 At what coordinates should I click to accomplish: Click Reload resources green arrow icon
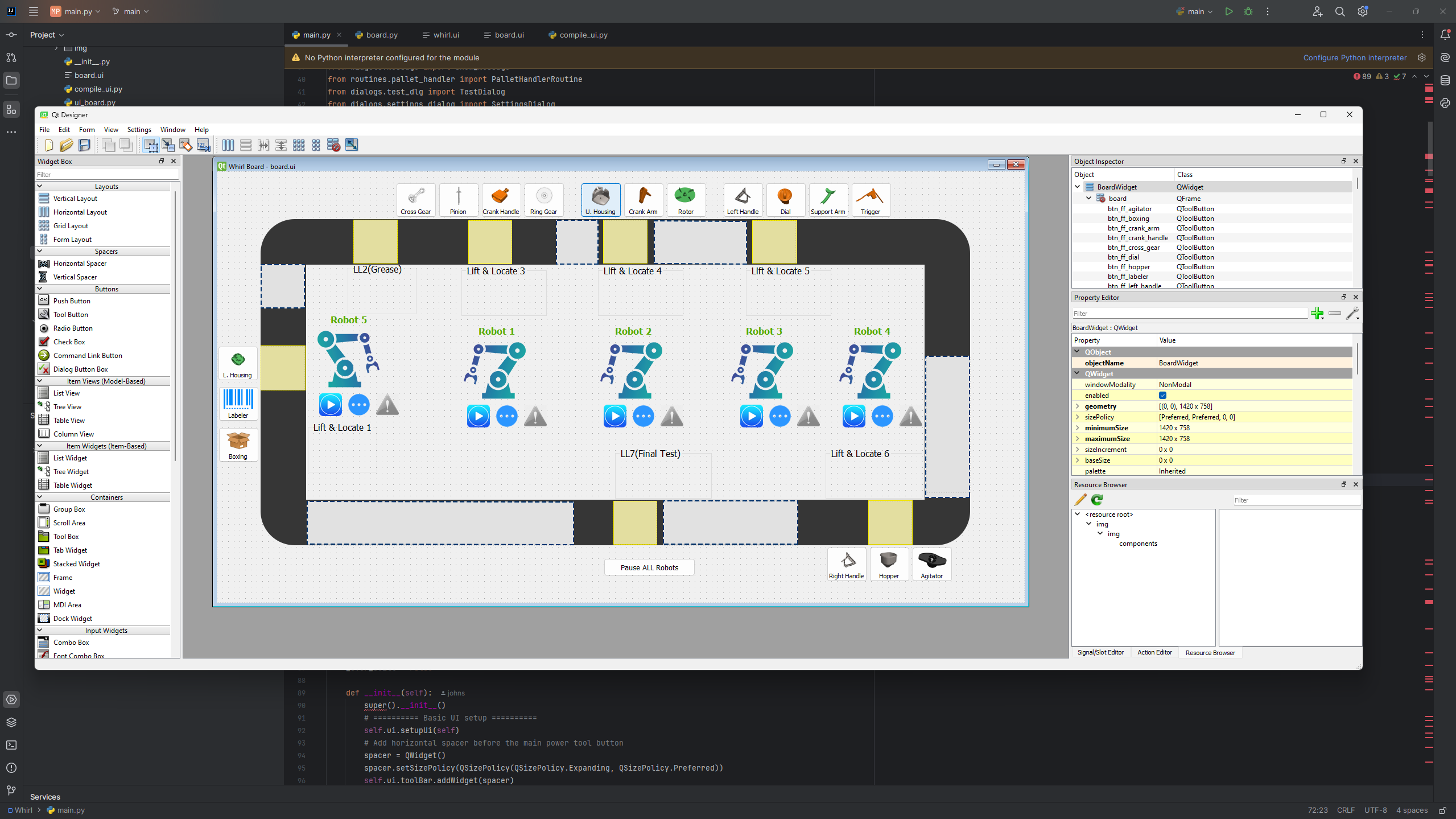point(1097,500)
